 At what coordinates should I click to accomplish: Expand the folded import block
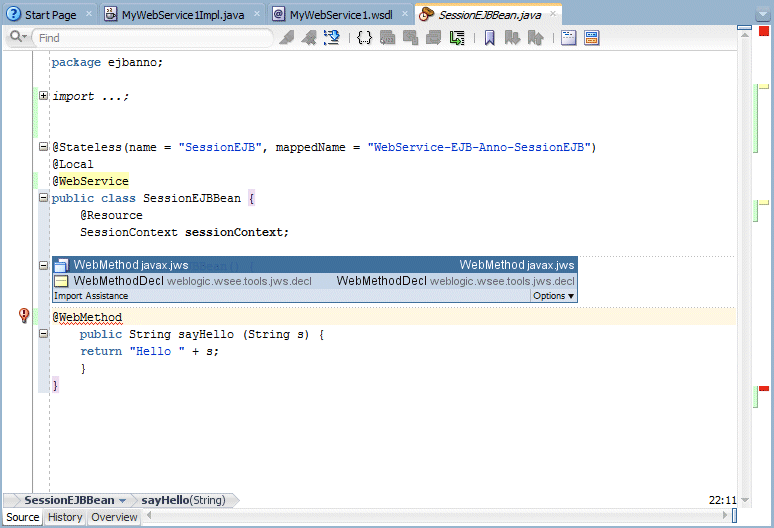(43, 96)
